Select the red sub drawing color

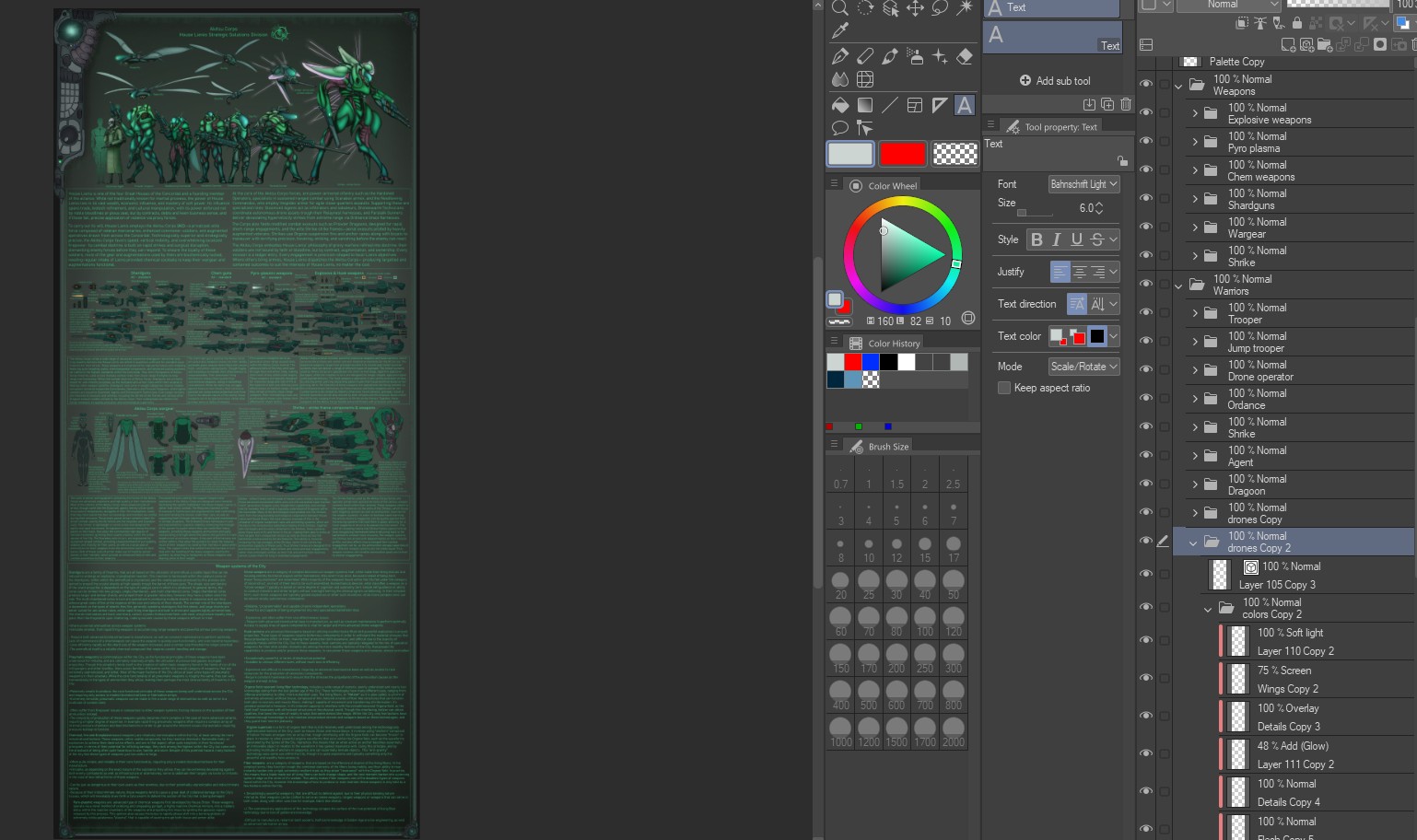click(902, 154)
